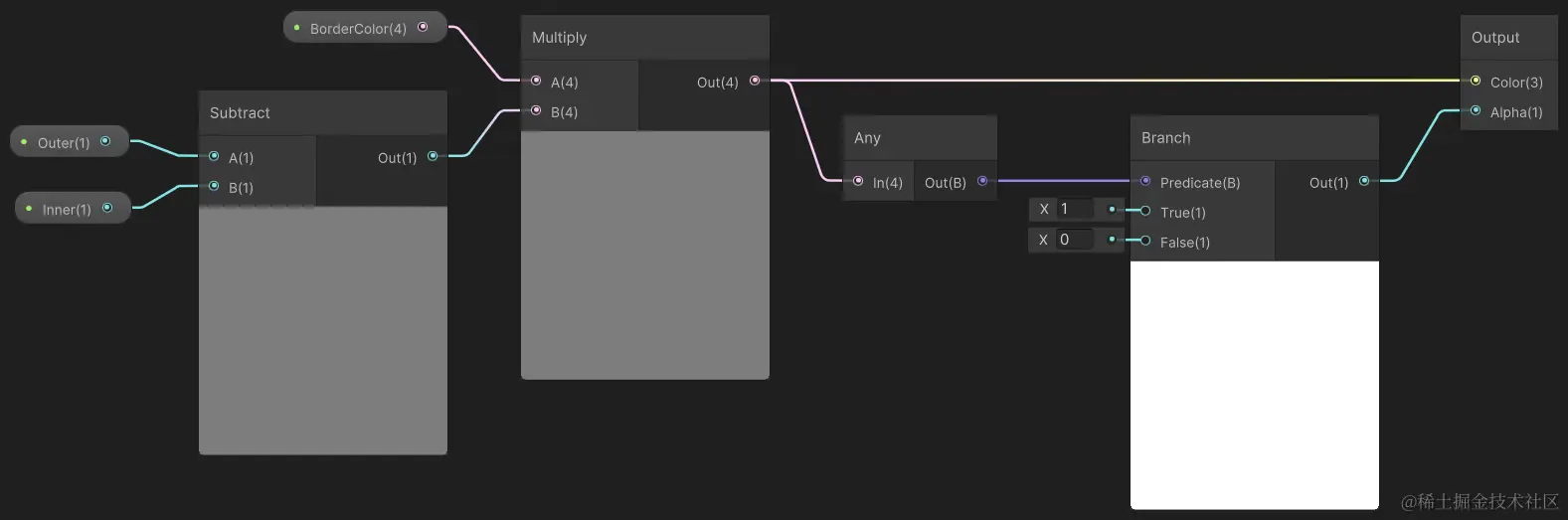Click the green dot on Outer(1) pill
1568x520 pixels.
coord(24,142)
